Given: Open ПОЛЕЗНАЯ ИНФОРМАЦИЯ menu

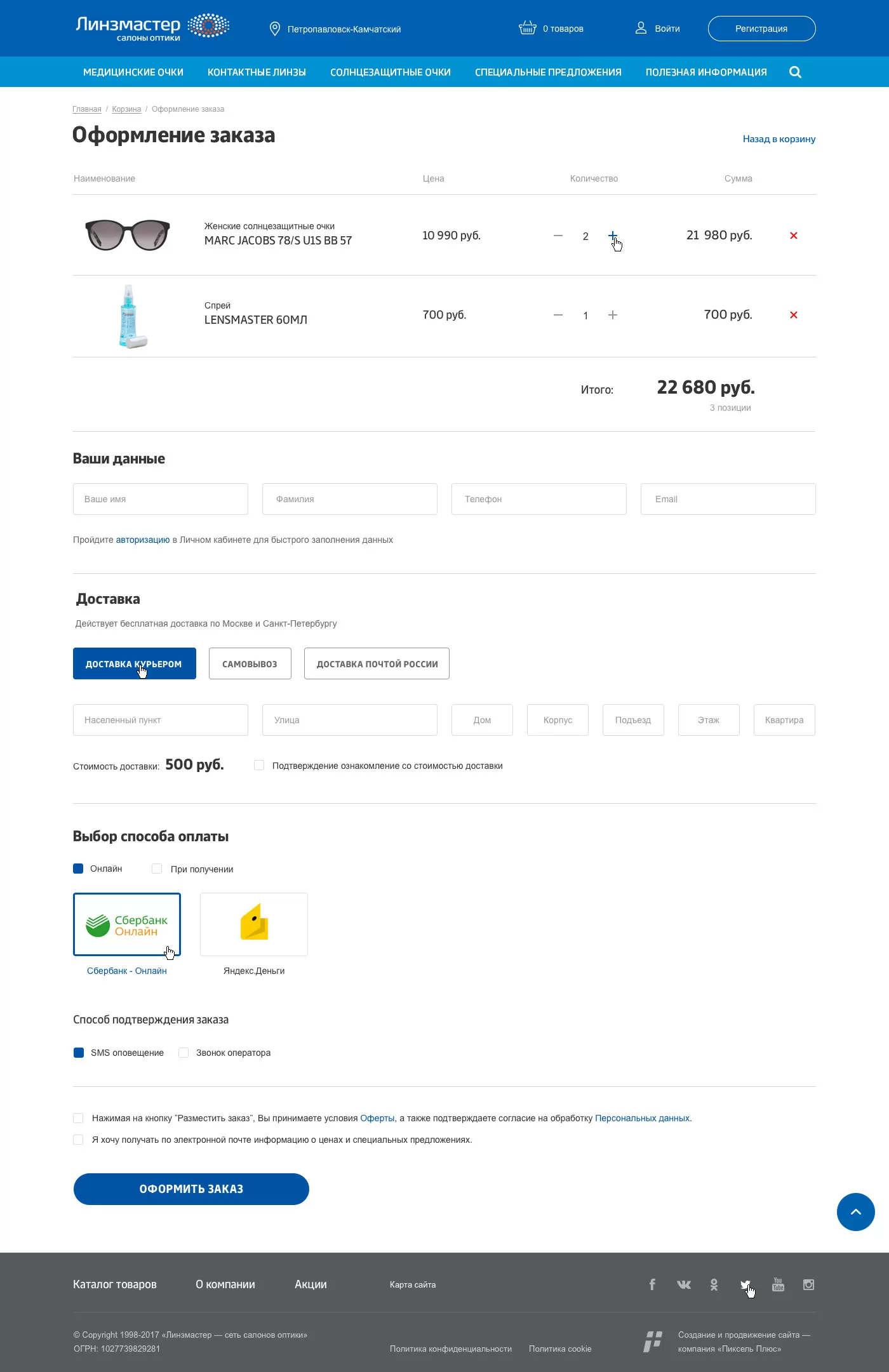Looking at the screenshot, I should [x=706, y=72].
